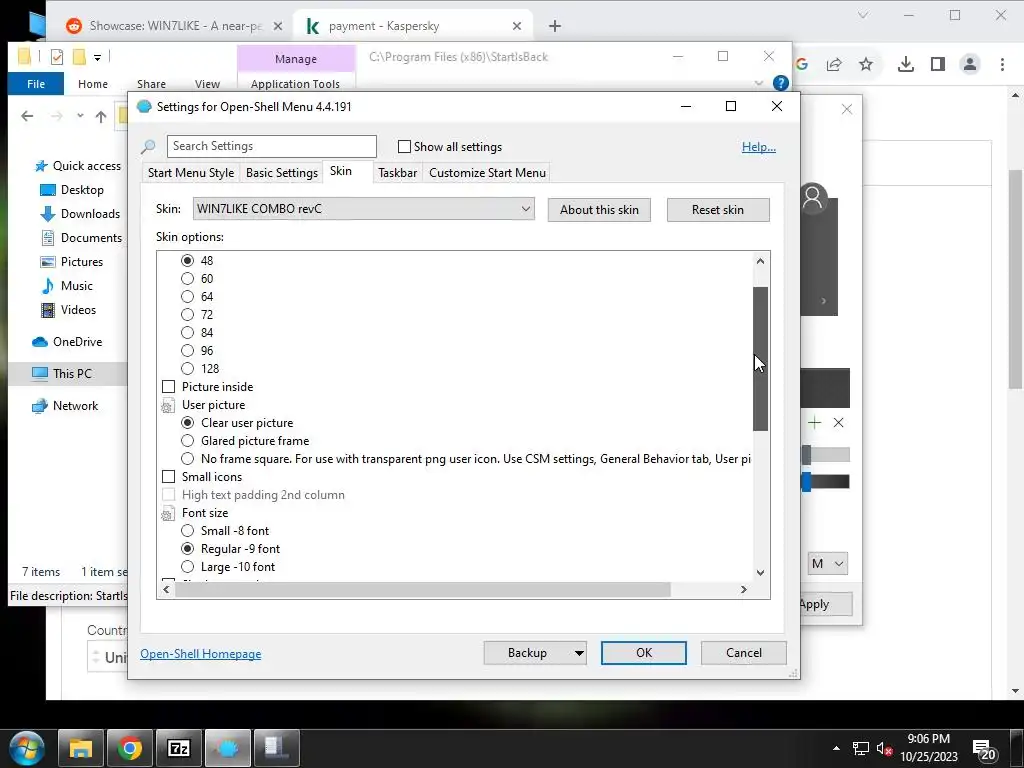Open the Explorer Home ribbon tab
Screen dimensions: 1024x768
(x=93, y=84)
